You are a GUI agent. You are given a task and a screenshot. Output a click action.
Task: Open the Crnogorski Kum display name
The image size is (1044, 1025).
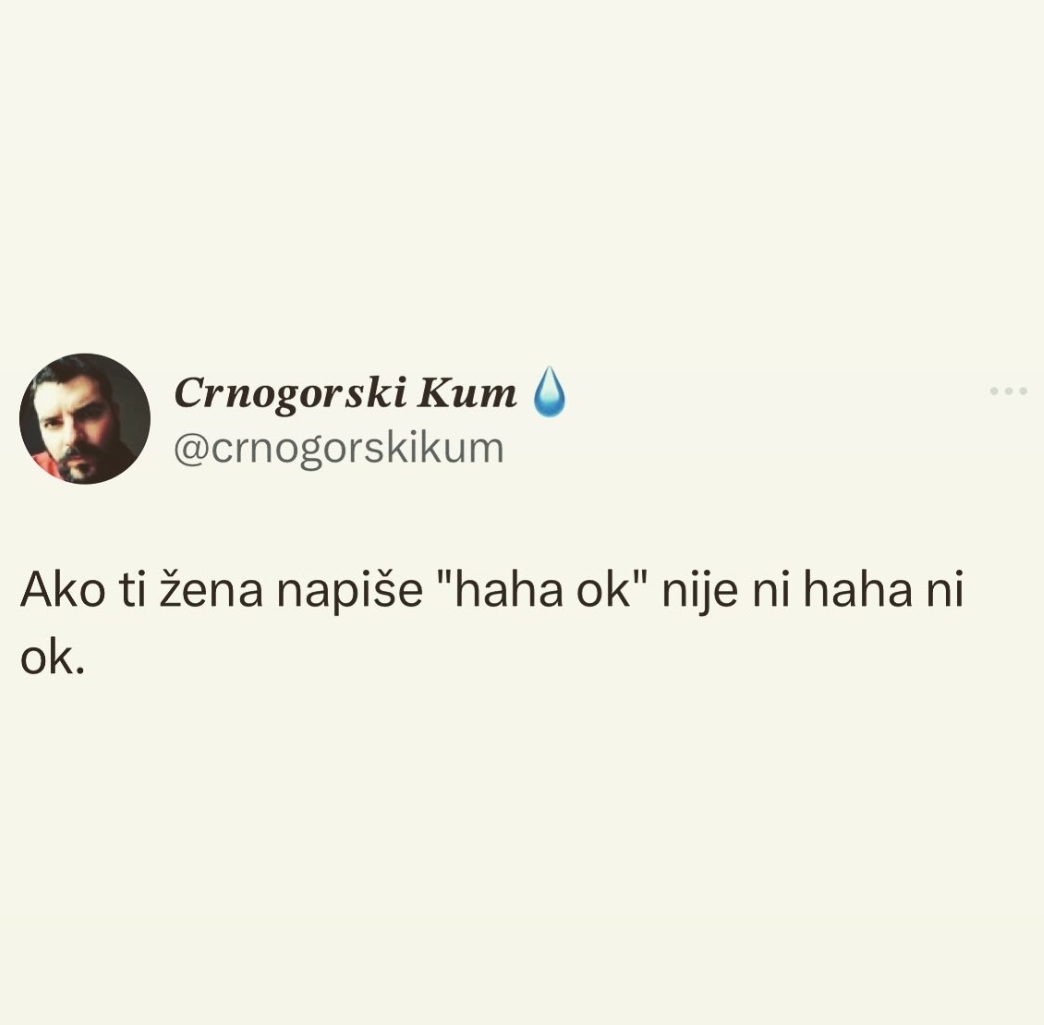(x=345, y=393)
